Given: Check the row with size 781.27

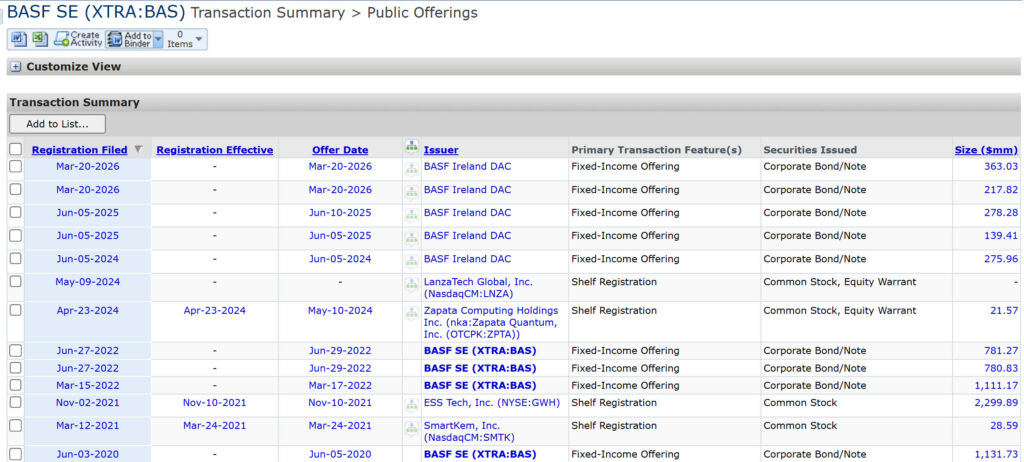Looking at the screenshot, I should coord(16,350).
